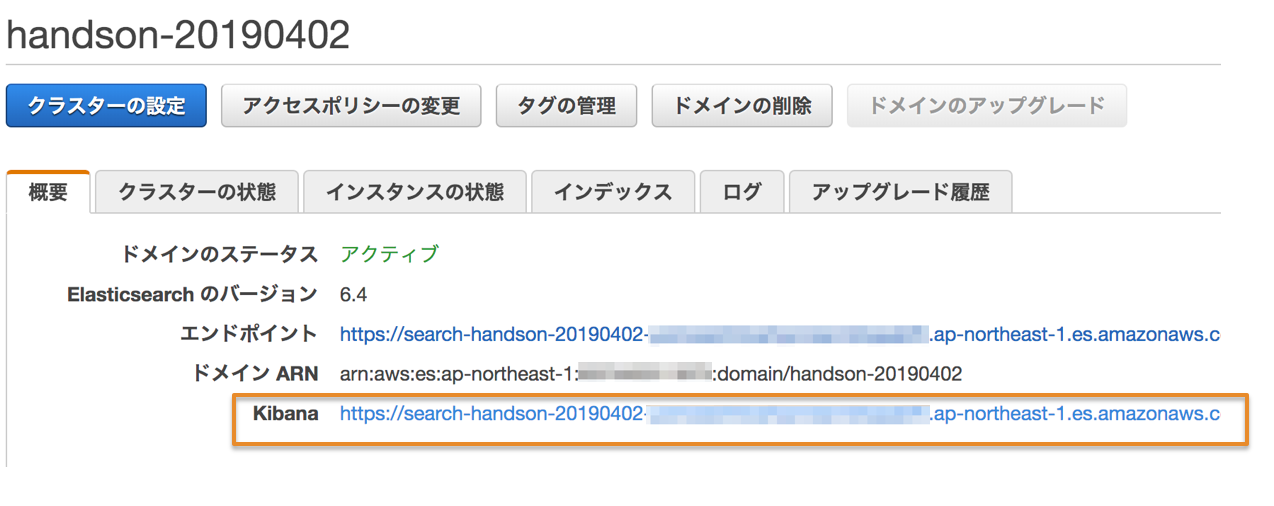
Task: Click the クラスターの設定 button
Action: (x=106, y=105)
